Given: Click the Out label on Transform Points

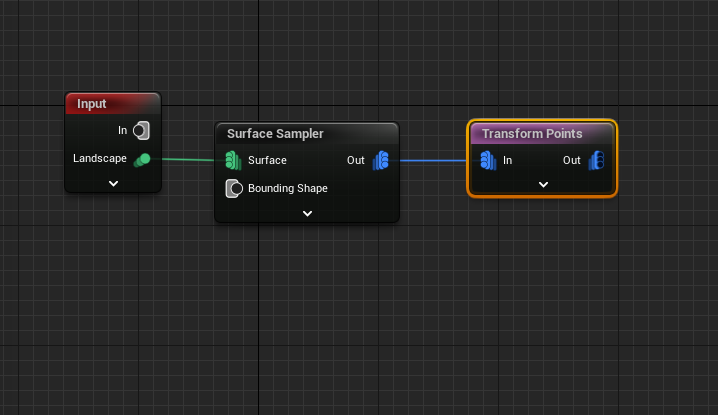Looking at the screenshot, I should point(571,160).
